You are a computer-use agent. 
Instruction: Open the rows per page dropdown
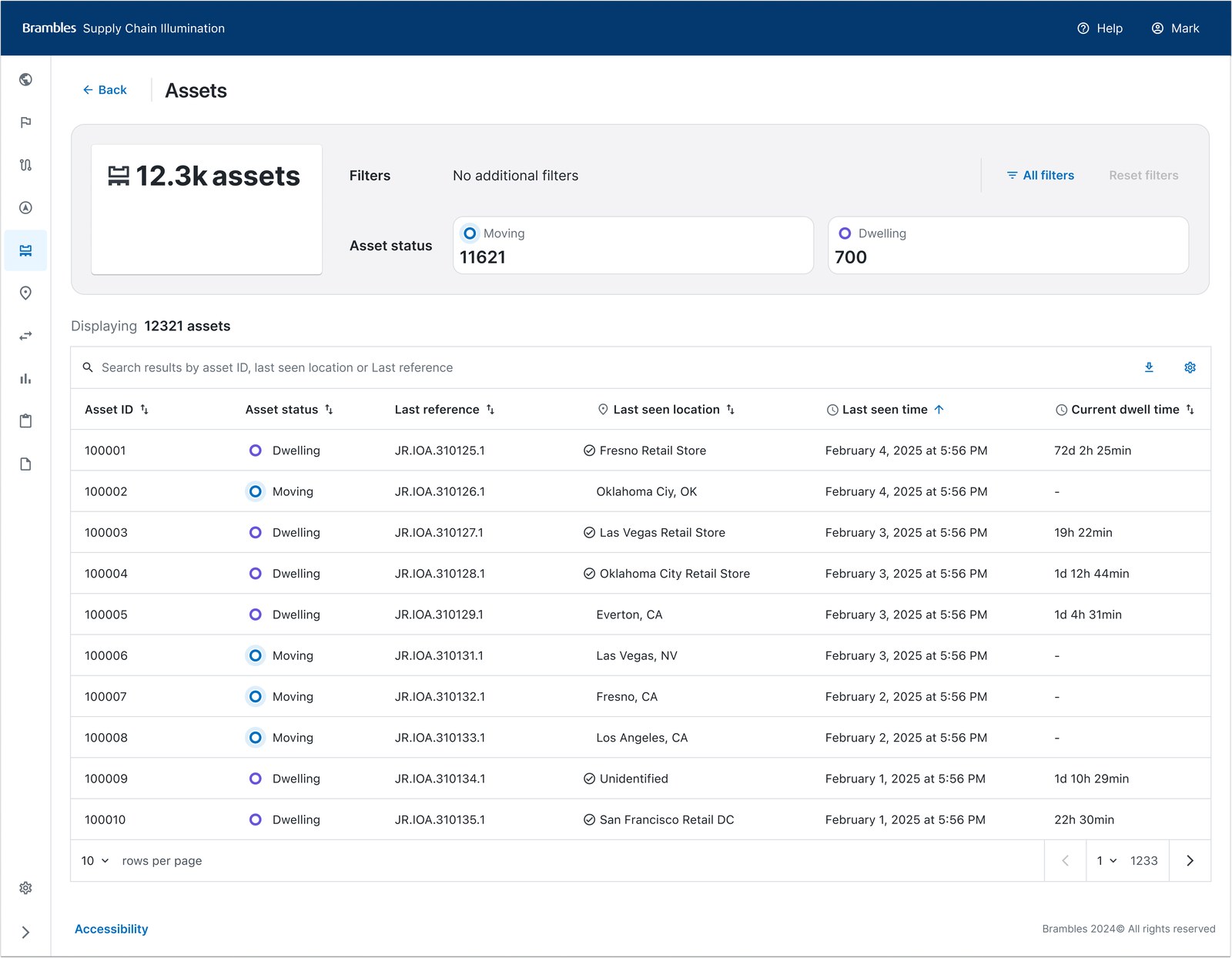(95, 861)
